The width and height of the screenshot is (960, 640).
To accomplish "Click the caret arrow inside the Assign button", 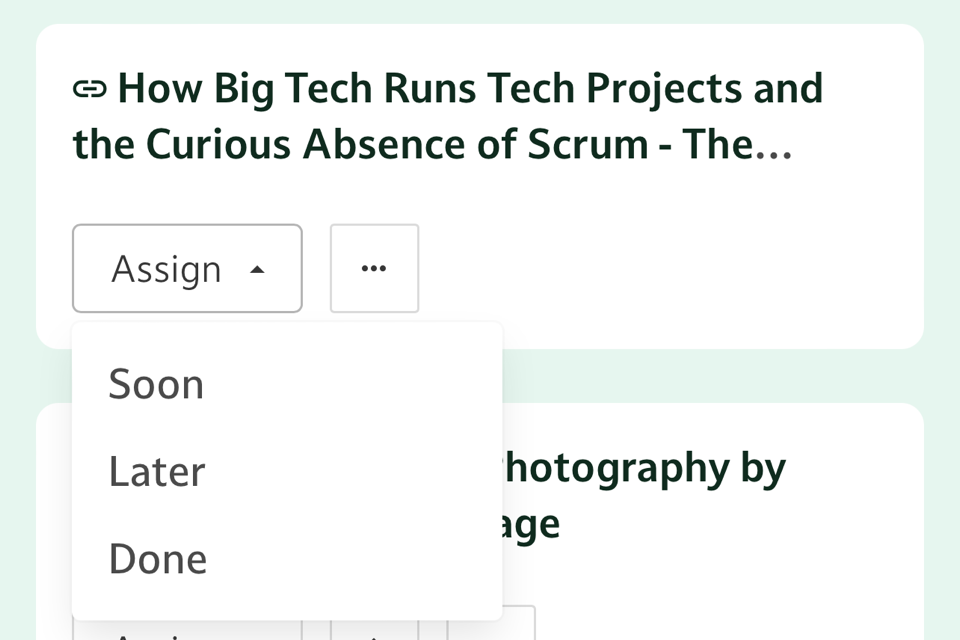I will point(257,270).
